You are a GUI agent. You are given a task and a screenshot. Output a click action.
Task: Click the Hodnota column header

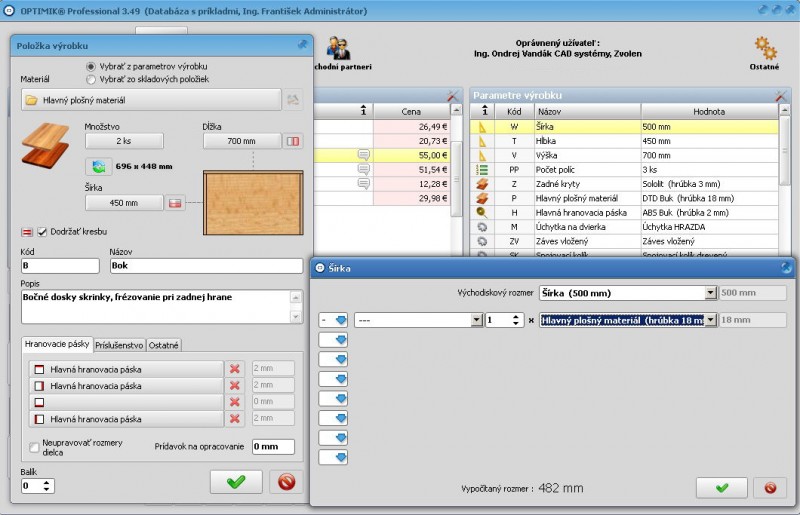709,111
